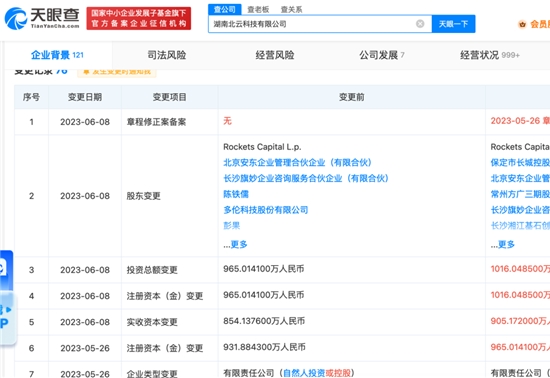Viewport: 550px width, 378px height.
Task: Open the 陈铁儒 shareholder link
Action: [236, 194]
